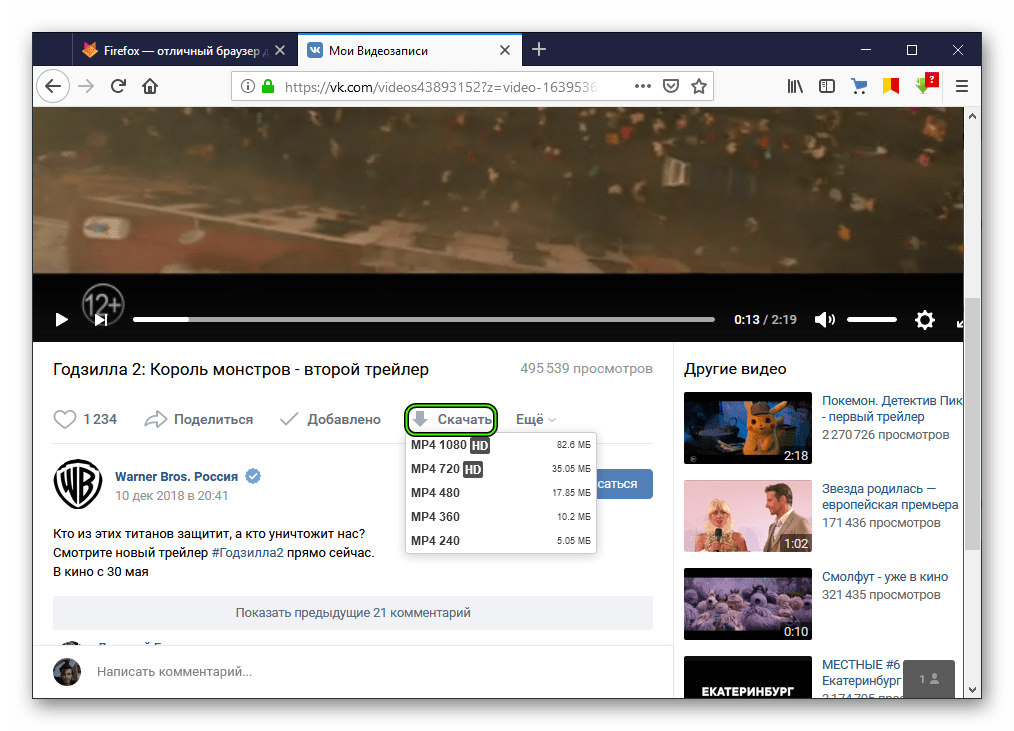Open the Warner Bros. Россия channel link
This screenshot has width=1014, height=731.
pos(177,477)
